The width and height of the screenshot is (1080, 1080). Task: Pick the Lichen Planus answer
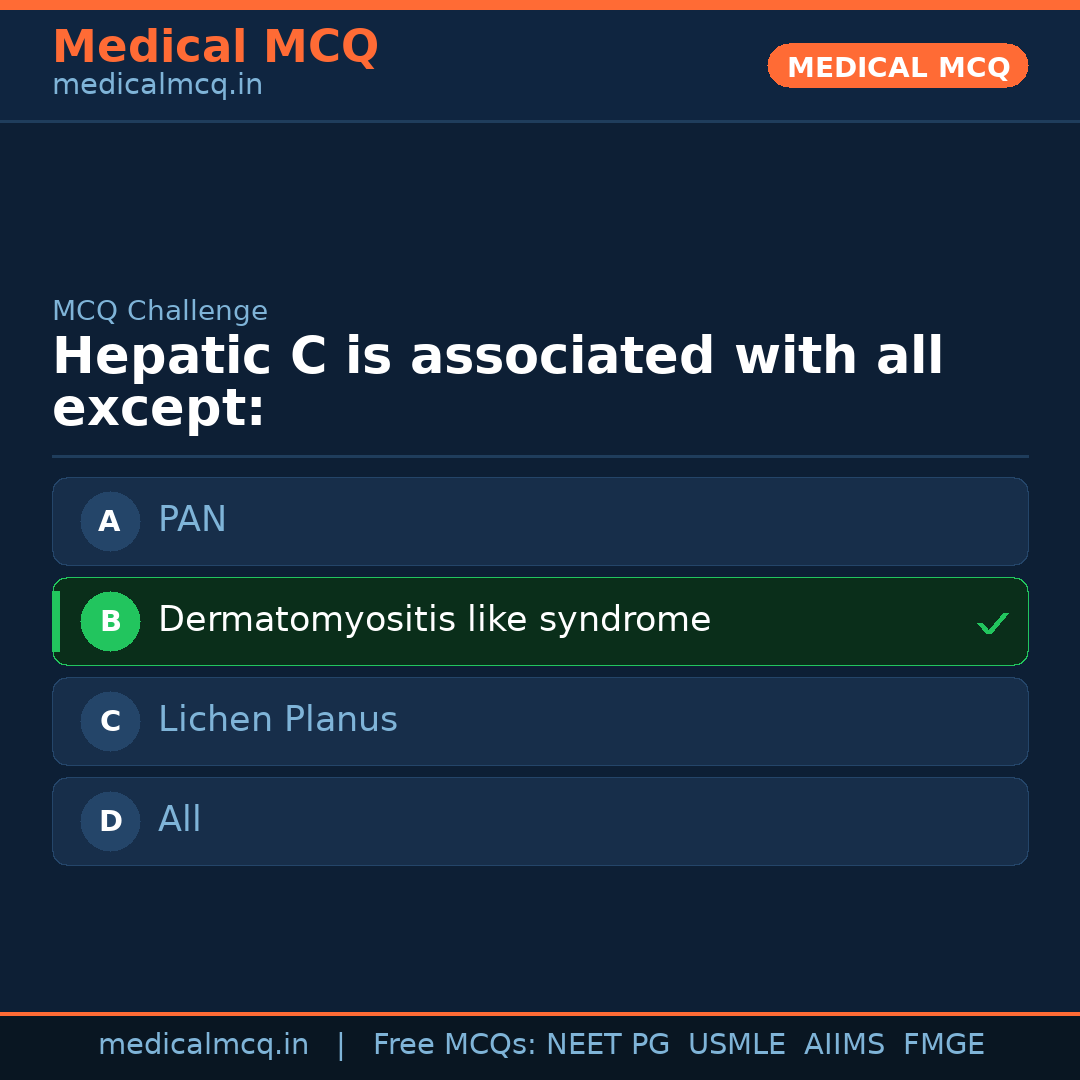click(278, 720)
